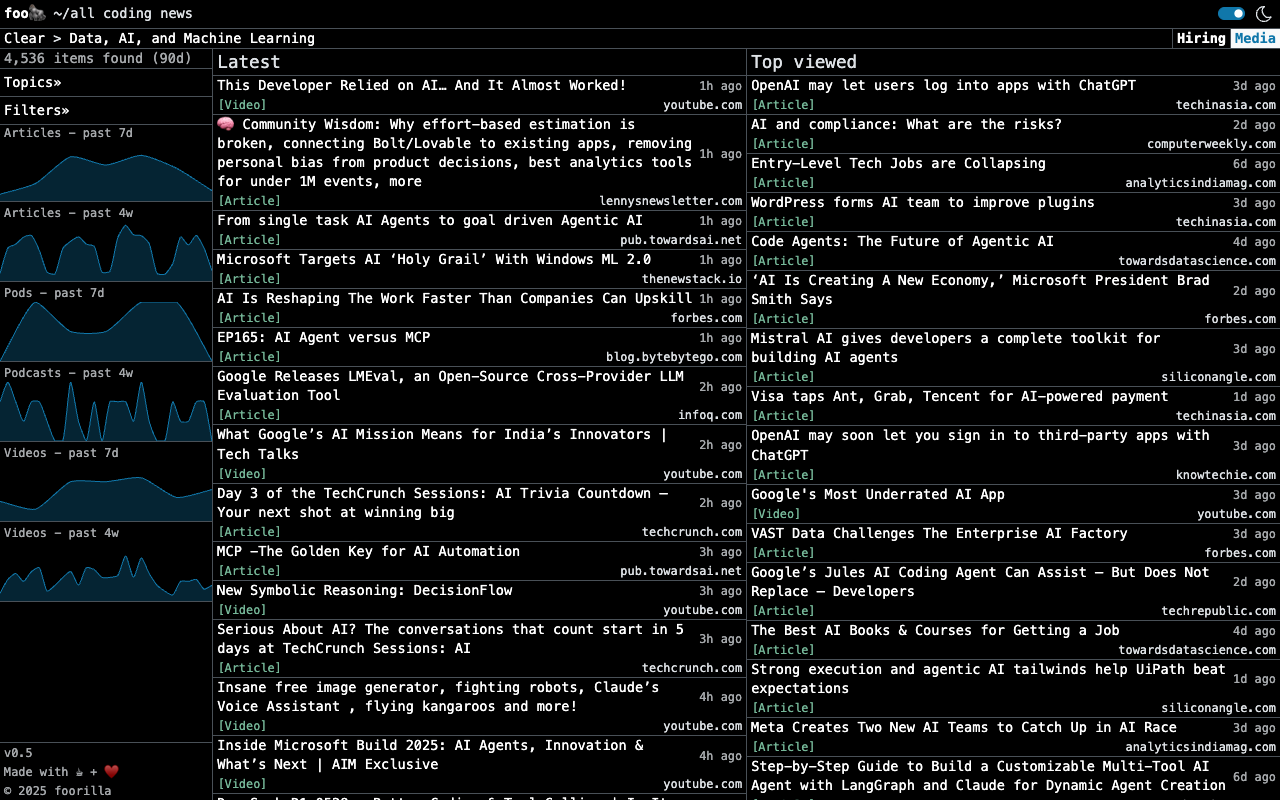The height and width of the screenshot is (800, 1280).
Task: Open 'WordPress forms AI team' article
Action: pyautogui.click(x=923, y=202)
